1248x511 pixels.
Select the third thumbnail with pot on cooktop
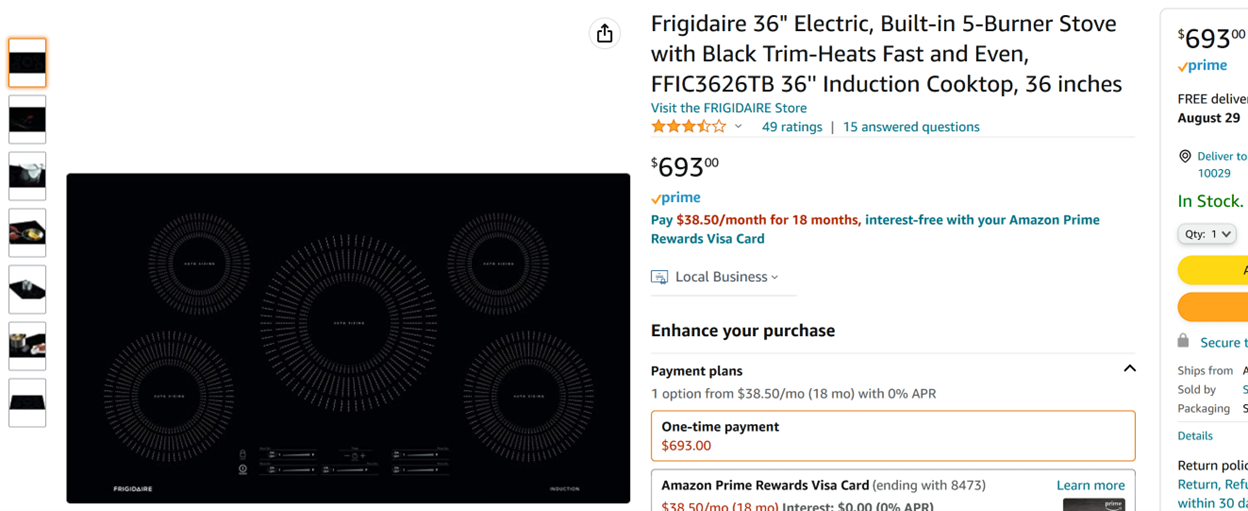coord(28,176)
